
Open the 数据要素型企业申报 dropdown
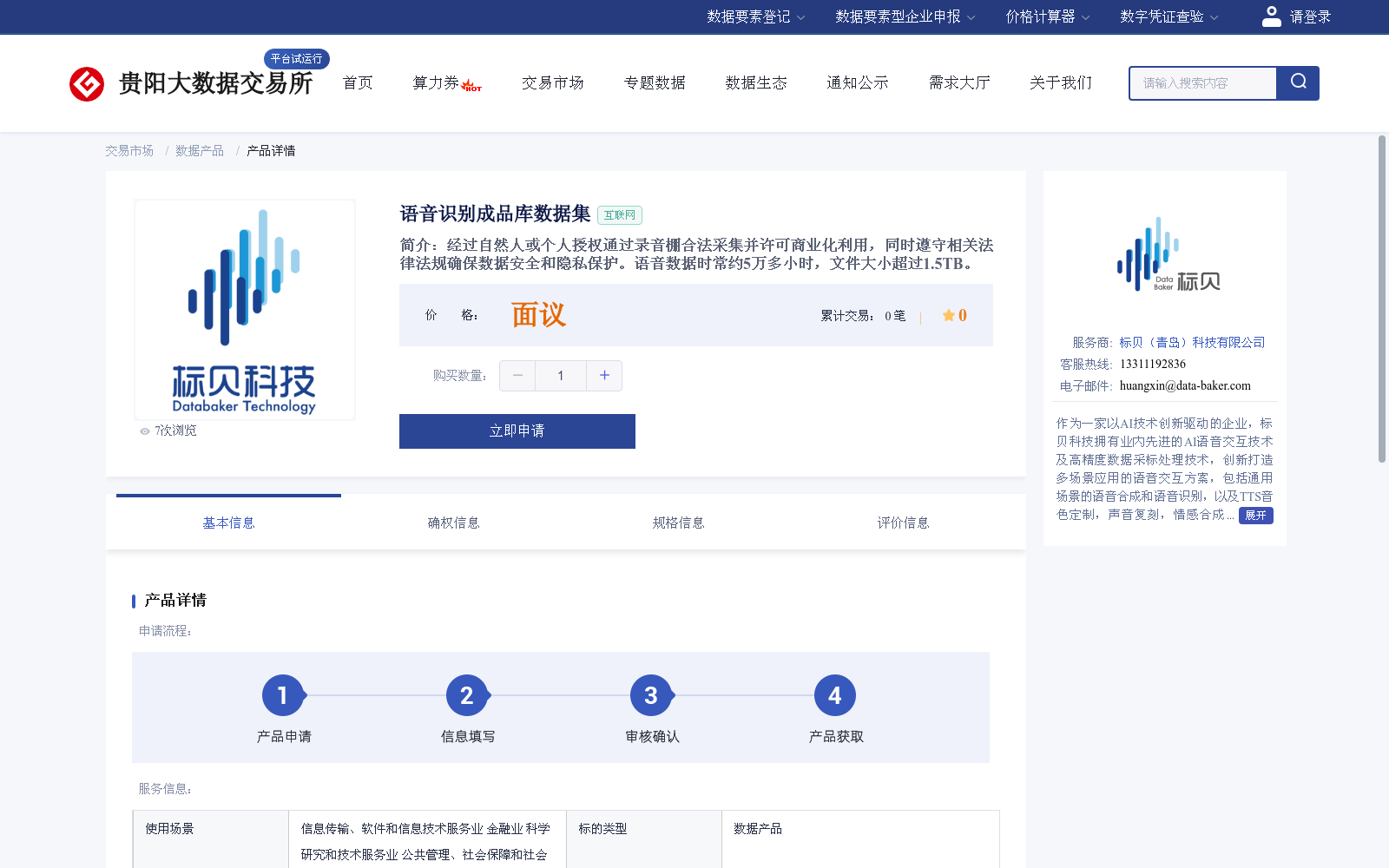(x=905, y=16)
